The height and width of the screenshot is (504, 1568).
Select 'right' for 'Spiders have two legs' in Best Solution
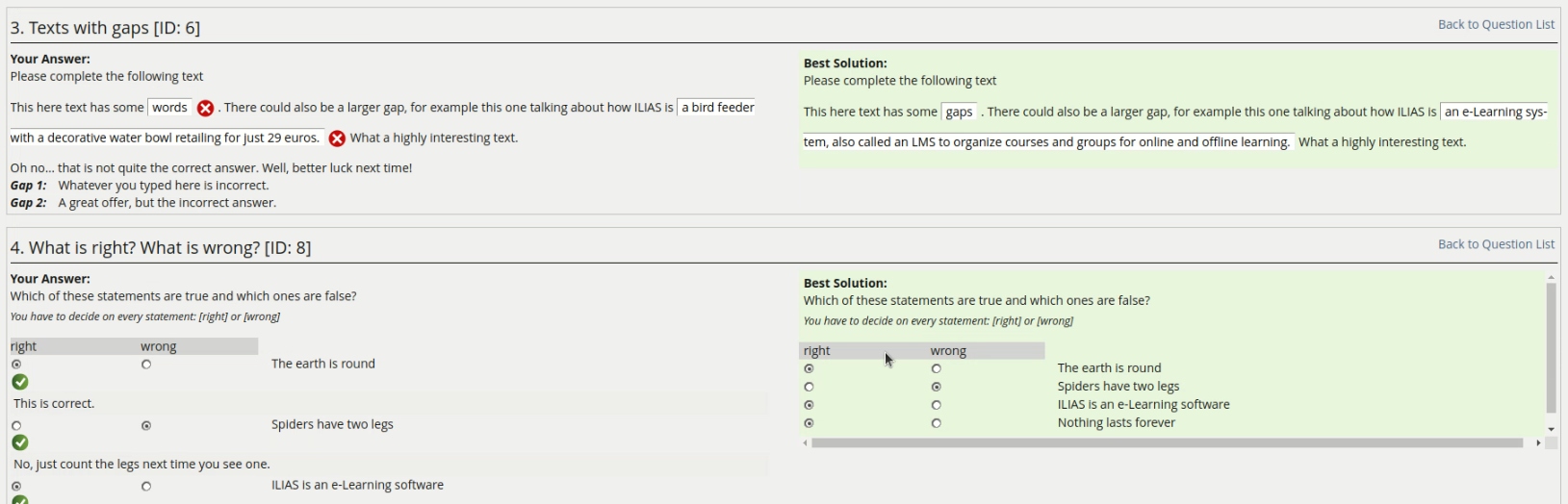click(809, 387)
